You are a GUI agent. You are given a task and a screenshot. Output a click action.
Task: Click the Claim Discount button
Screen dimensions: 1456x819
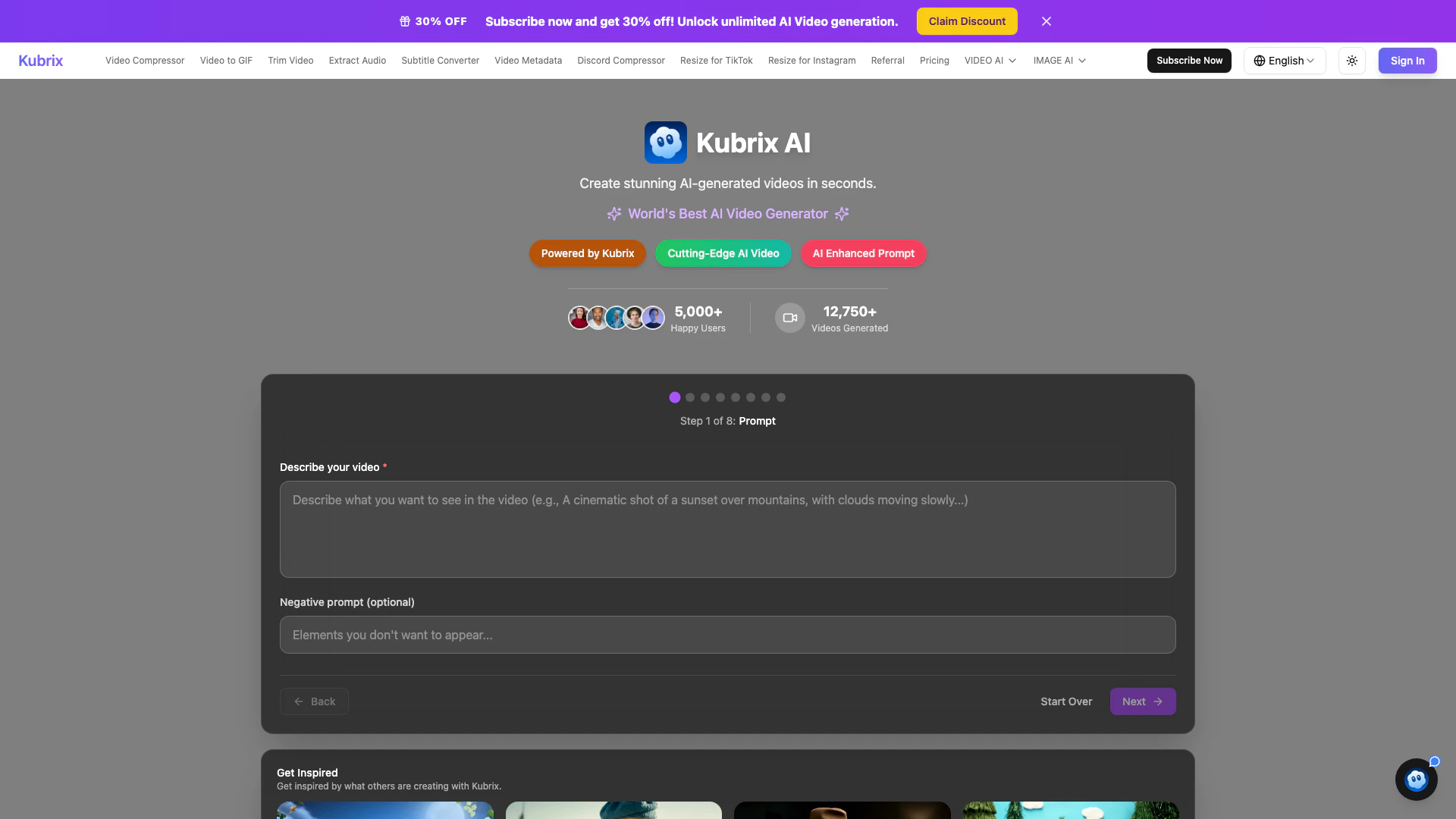(x=967, y=21)
